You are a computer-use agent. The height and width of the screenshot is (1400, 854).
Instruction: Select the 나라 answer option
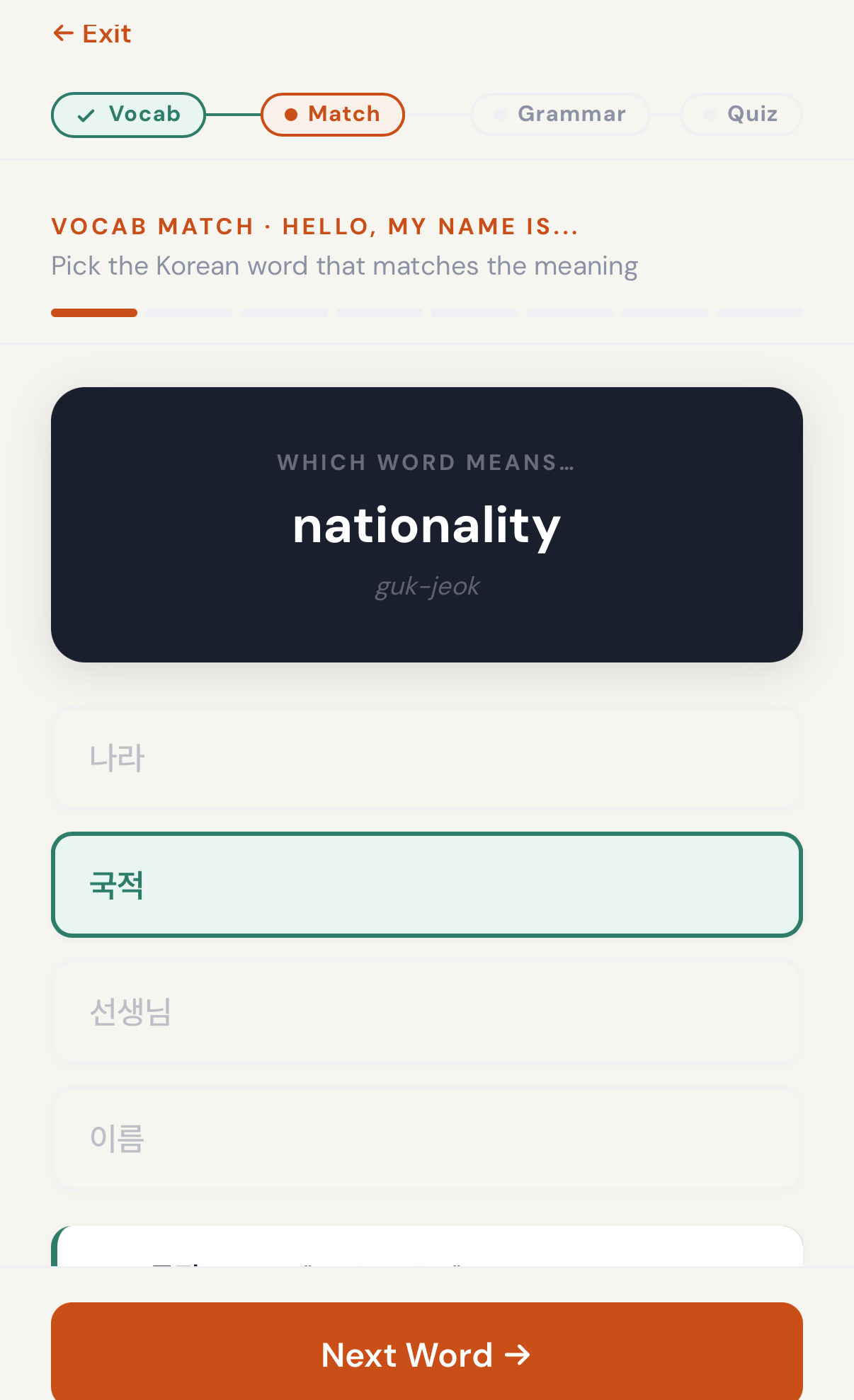pyautogui.click(x=426, y=758)
